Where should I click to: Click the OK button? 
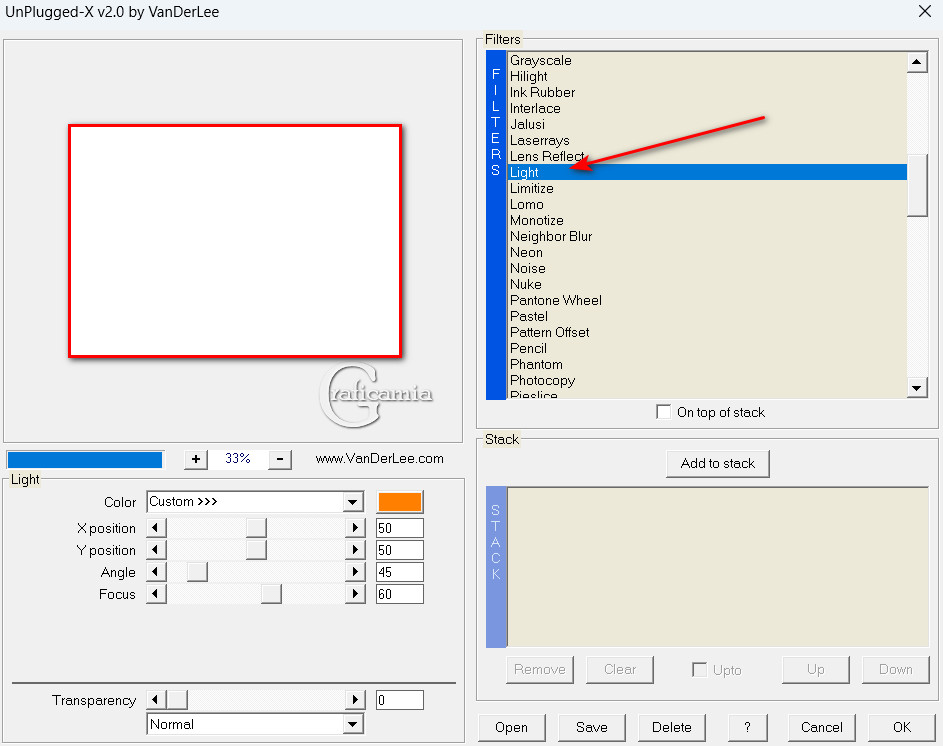[902, 727]
